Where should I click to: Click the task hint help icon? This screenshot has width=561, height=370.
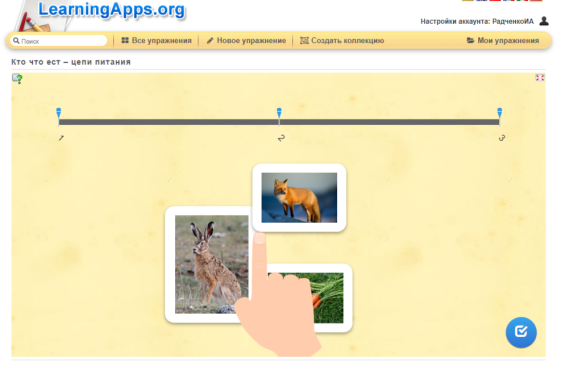tap(17, 78)
